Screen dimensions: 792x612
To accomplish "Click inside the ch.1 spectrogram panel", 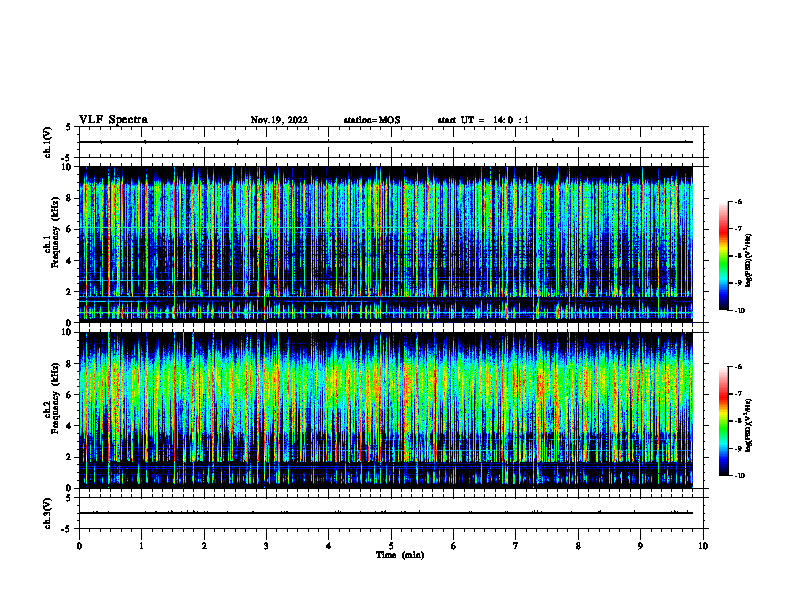I will tap(386, 244).
